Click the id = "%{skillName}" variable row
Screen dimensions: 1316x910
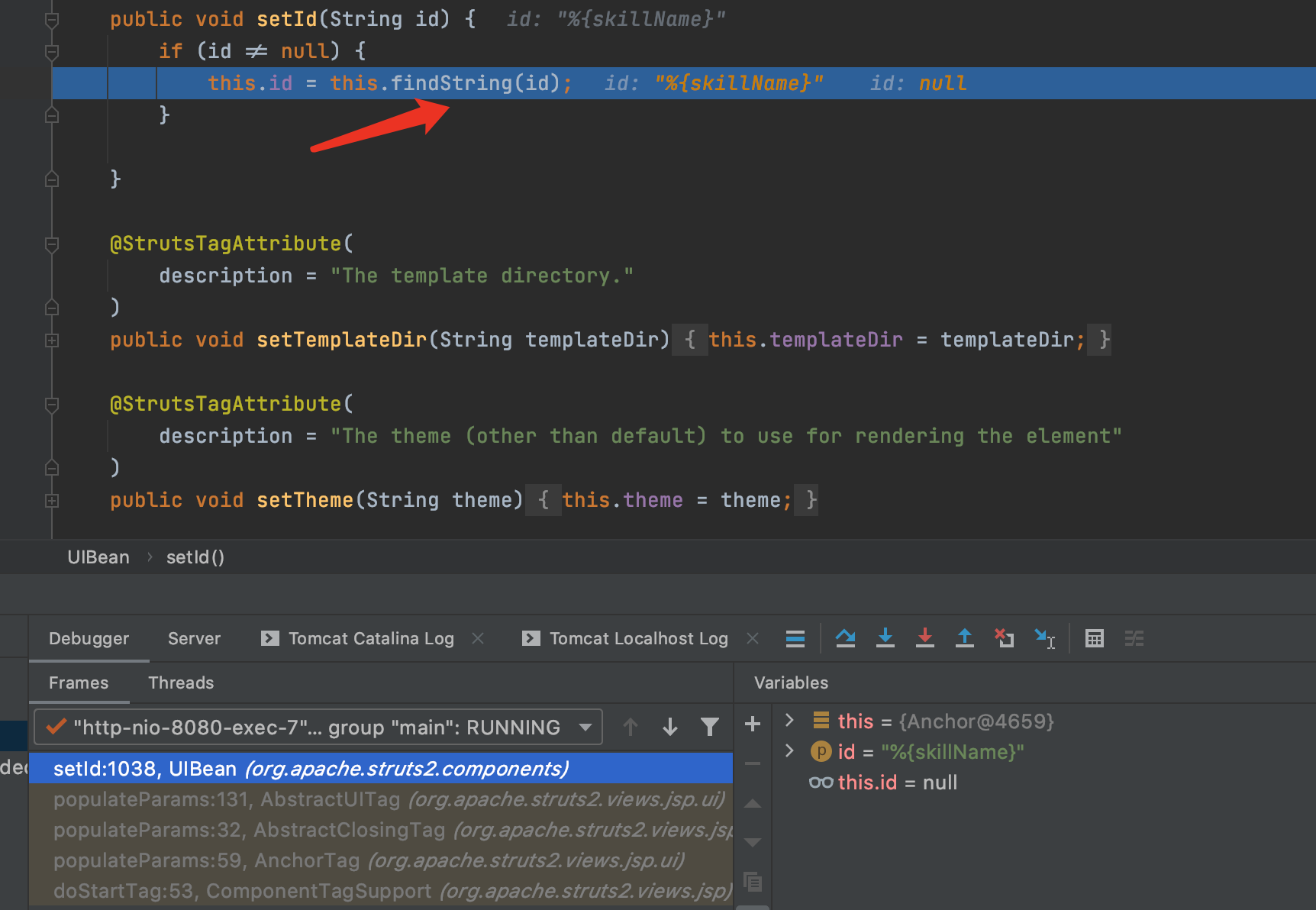[916, 751]
